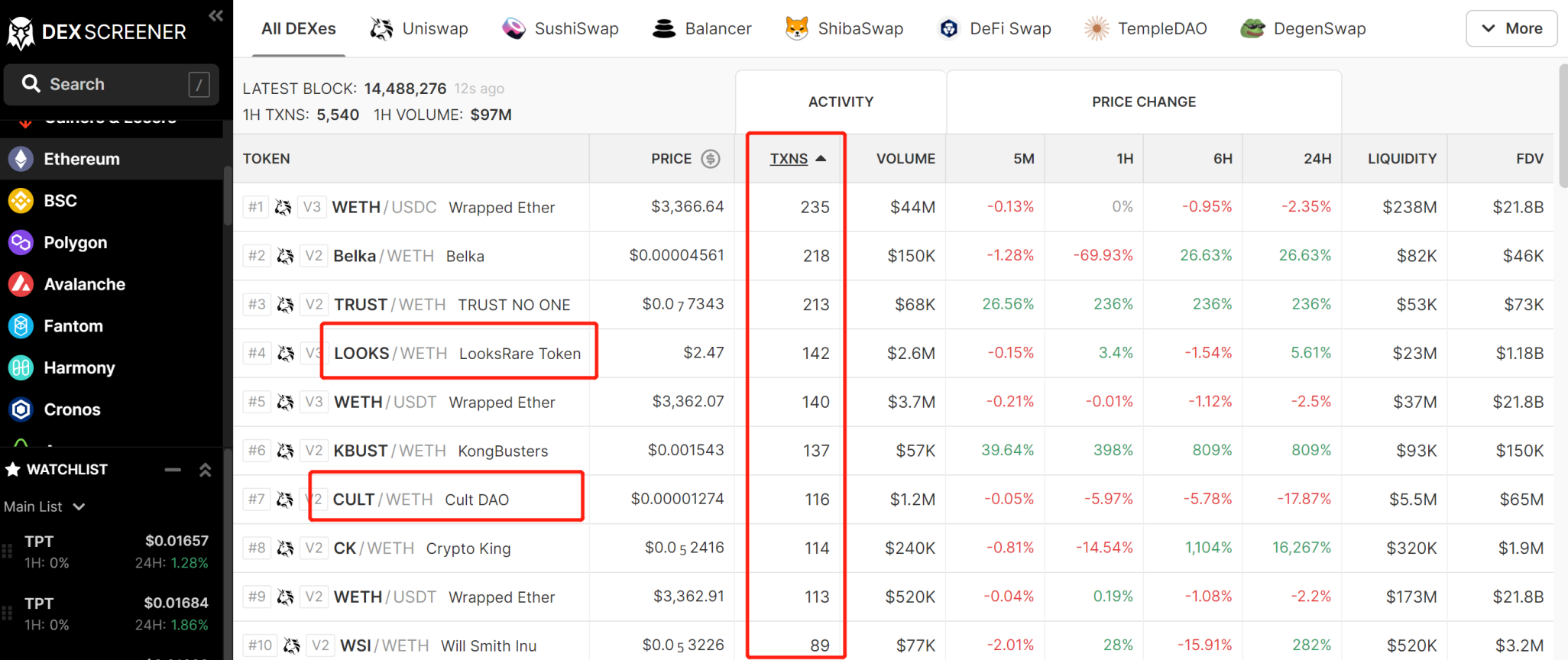Click the DeFi Swap icon
Viewport: 1568px width, 660px height.
[948, 29]
